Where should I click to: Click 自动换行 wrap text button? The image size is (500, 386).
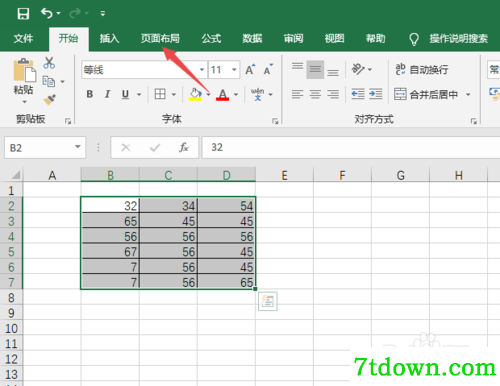tap(421, 69)
